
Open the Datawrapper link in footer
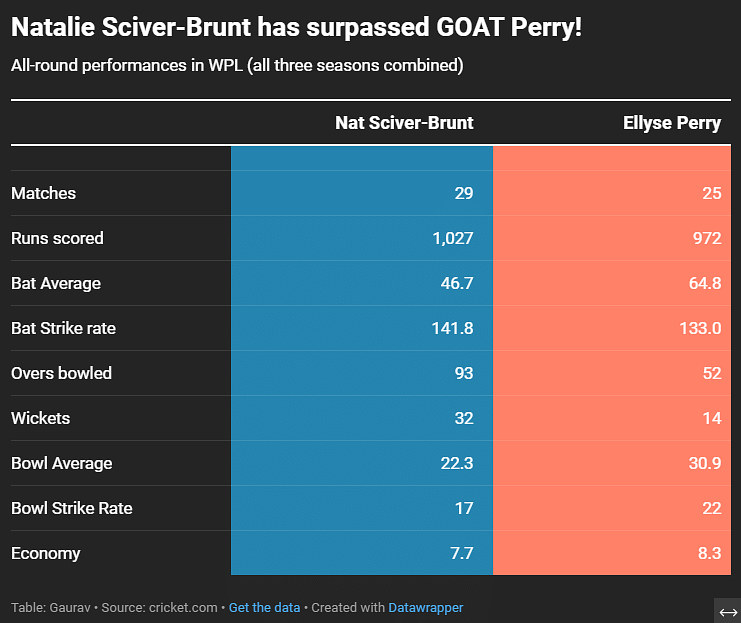tap(425, 608)
